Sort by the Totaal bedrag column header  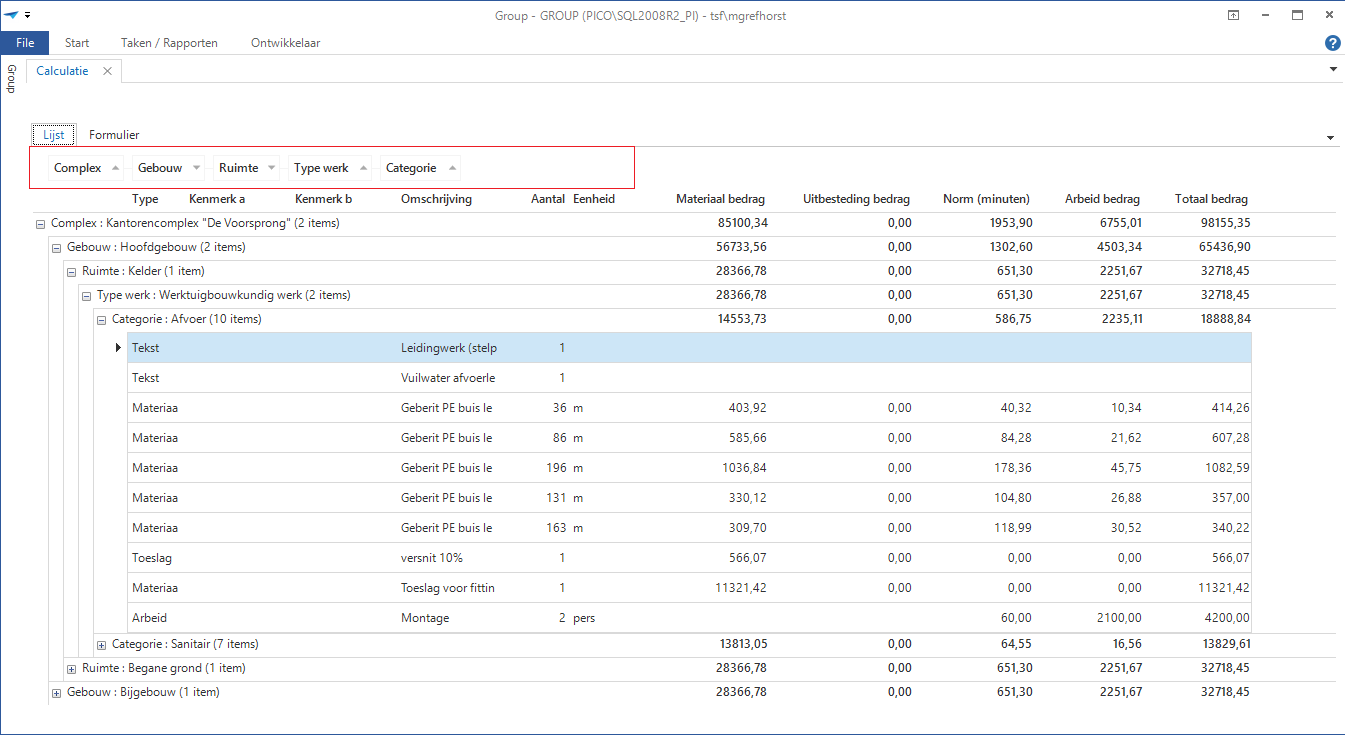[x=1211, y=199]
